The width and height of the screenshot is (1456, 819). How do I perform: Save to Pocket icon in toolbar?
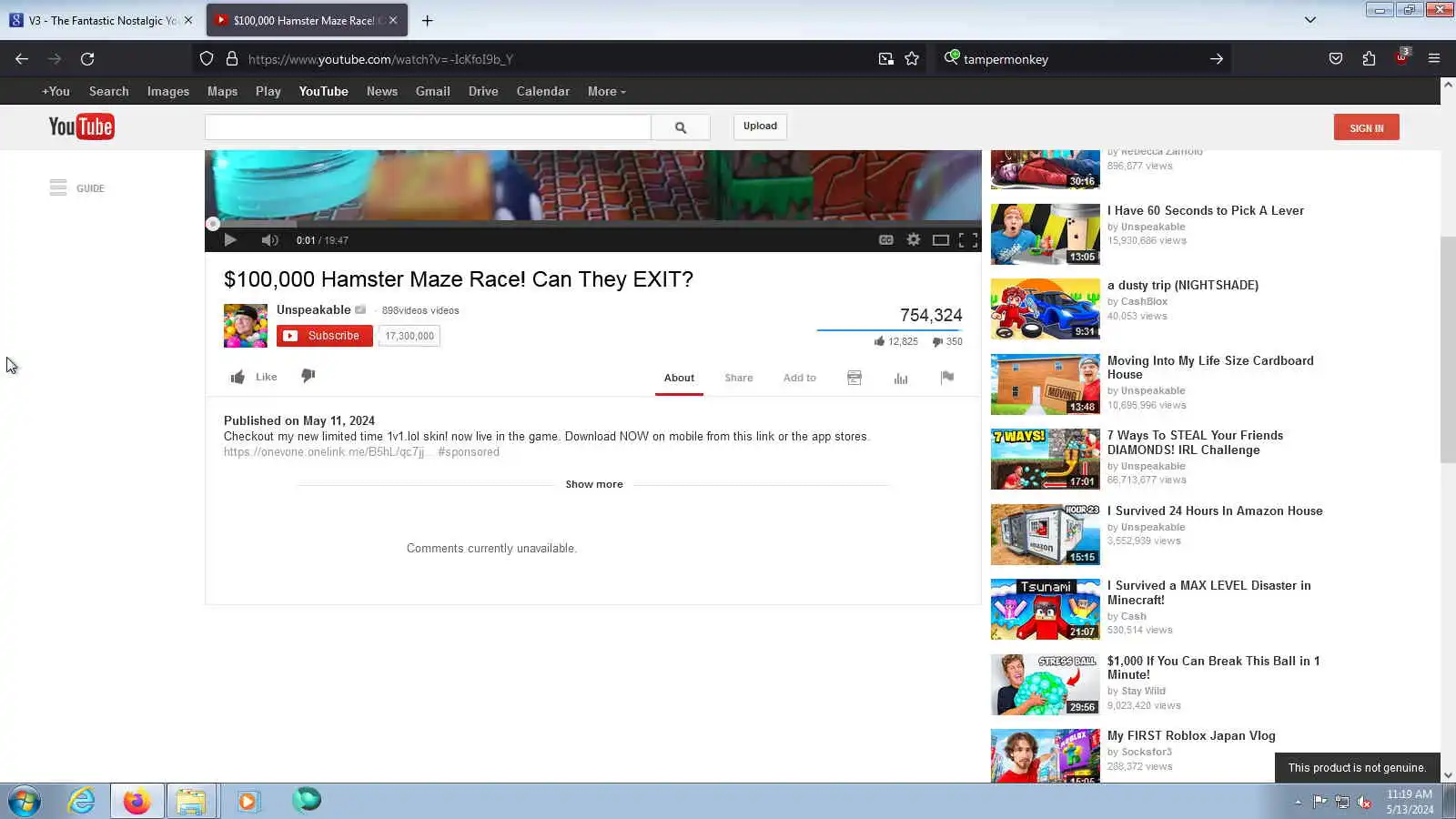[x=1336, y=59]
